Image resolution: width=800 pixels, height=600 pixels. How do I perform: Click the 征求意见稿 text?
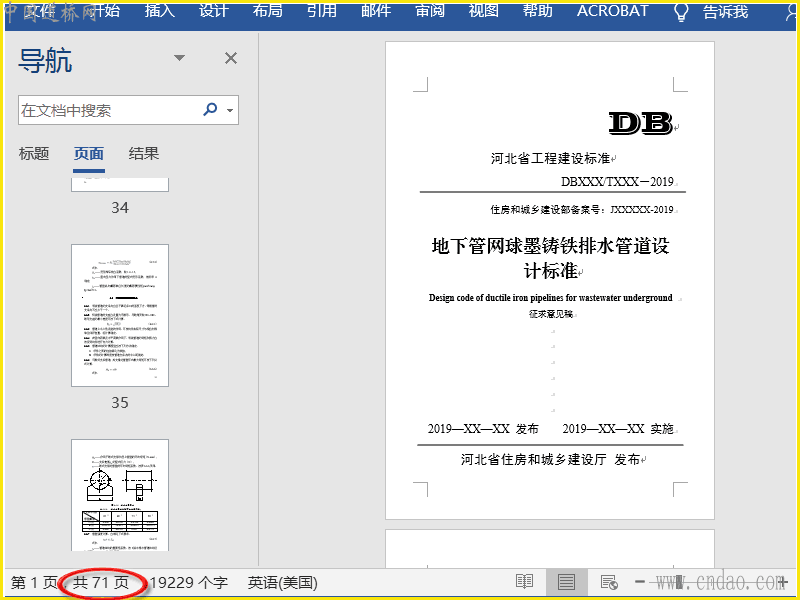(551, 314)
